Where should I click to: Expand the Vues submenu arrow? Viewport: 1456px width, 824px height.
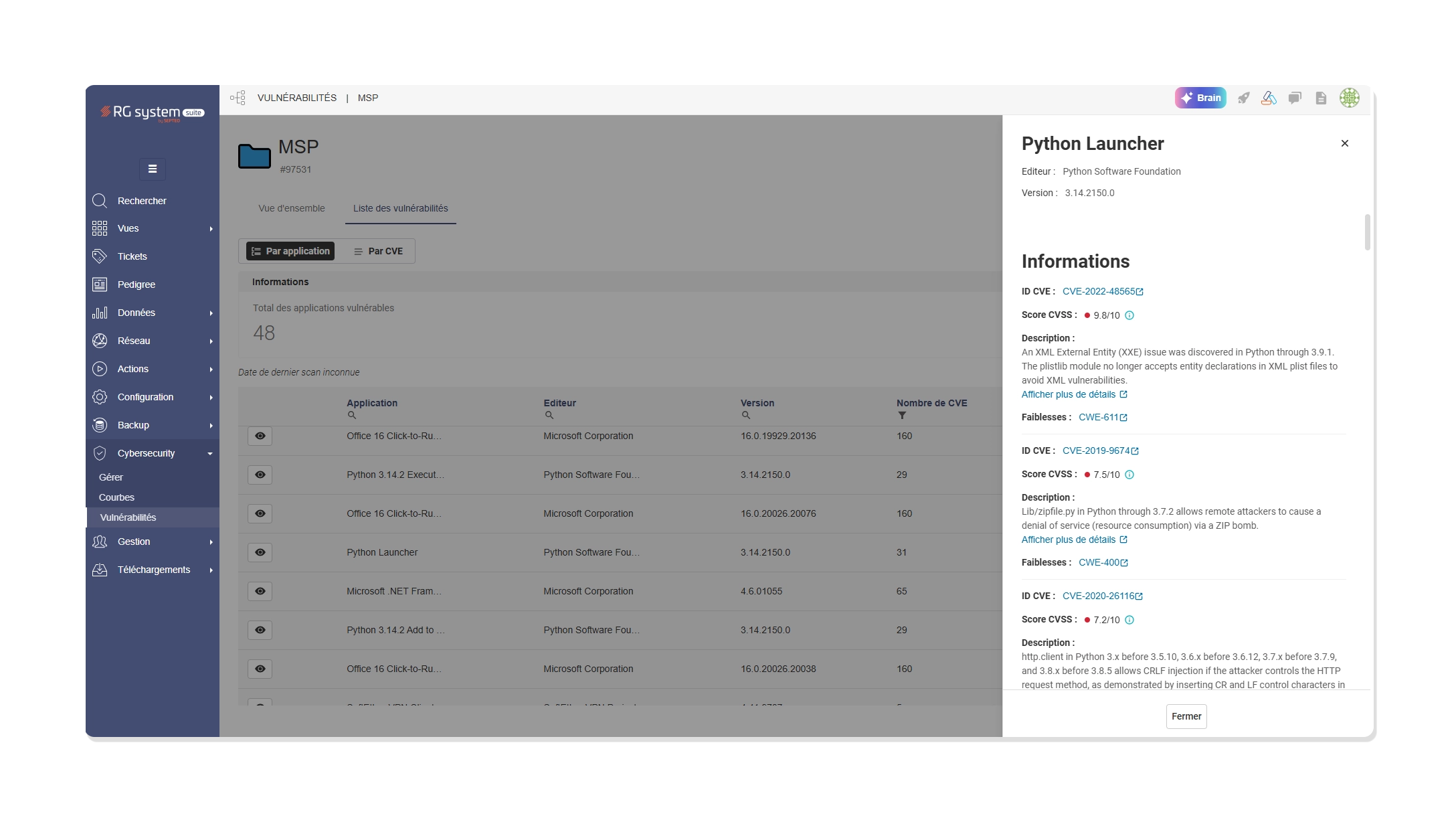(211, 229)
